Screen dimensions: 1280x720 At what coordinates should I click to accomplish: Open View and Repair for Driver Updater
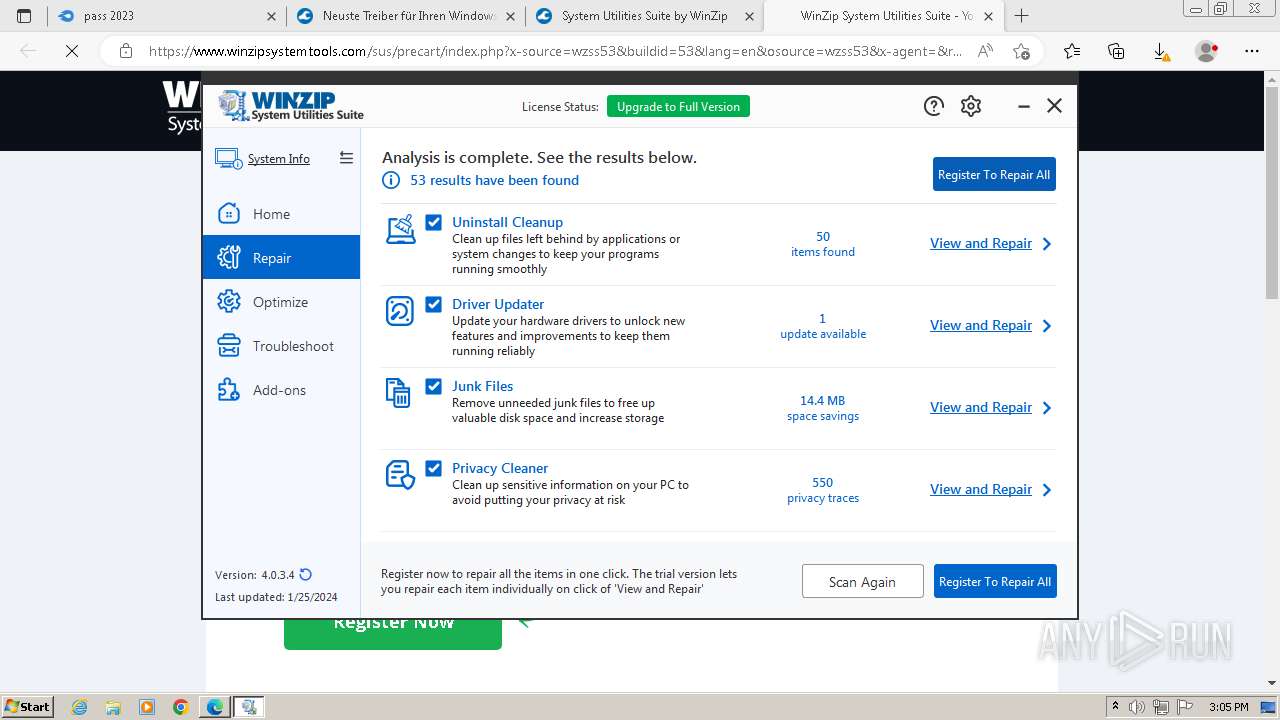981,326
